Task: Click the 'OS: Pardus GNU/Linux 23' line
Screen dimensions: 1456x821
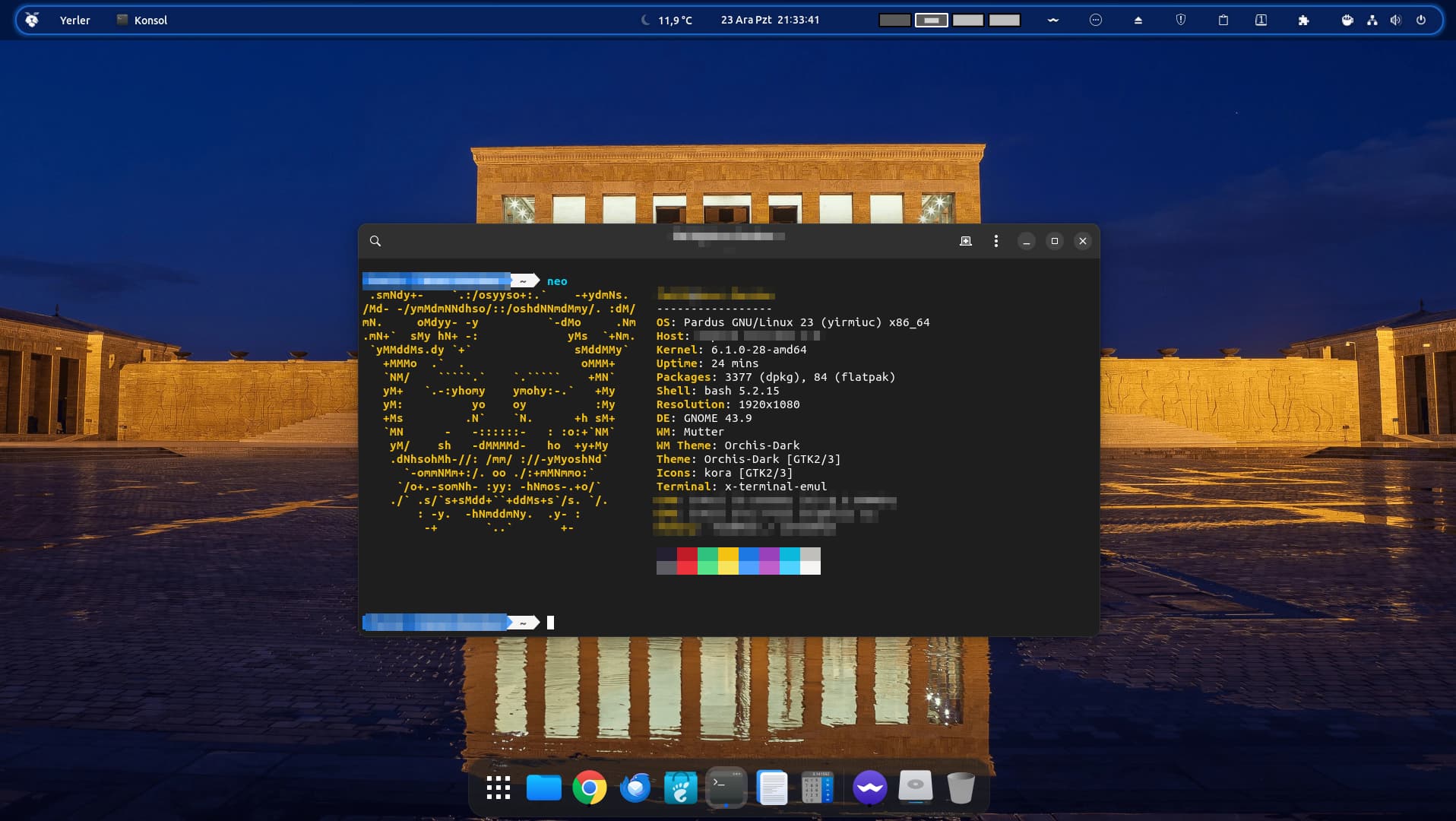Action: point(793,322)
